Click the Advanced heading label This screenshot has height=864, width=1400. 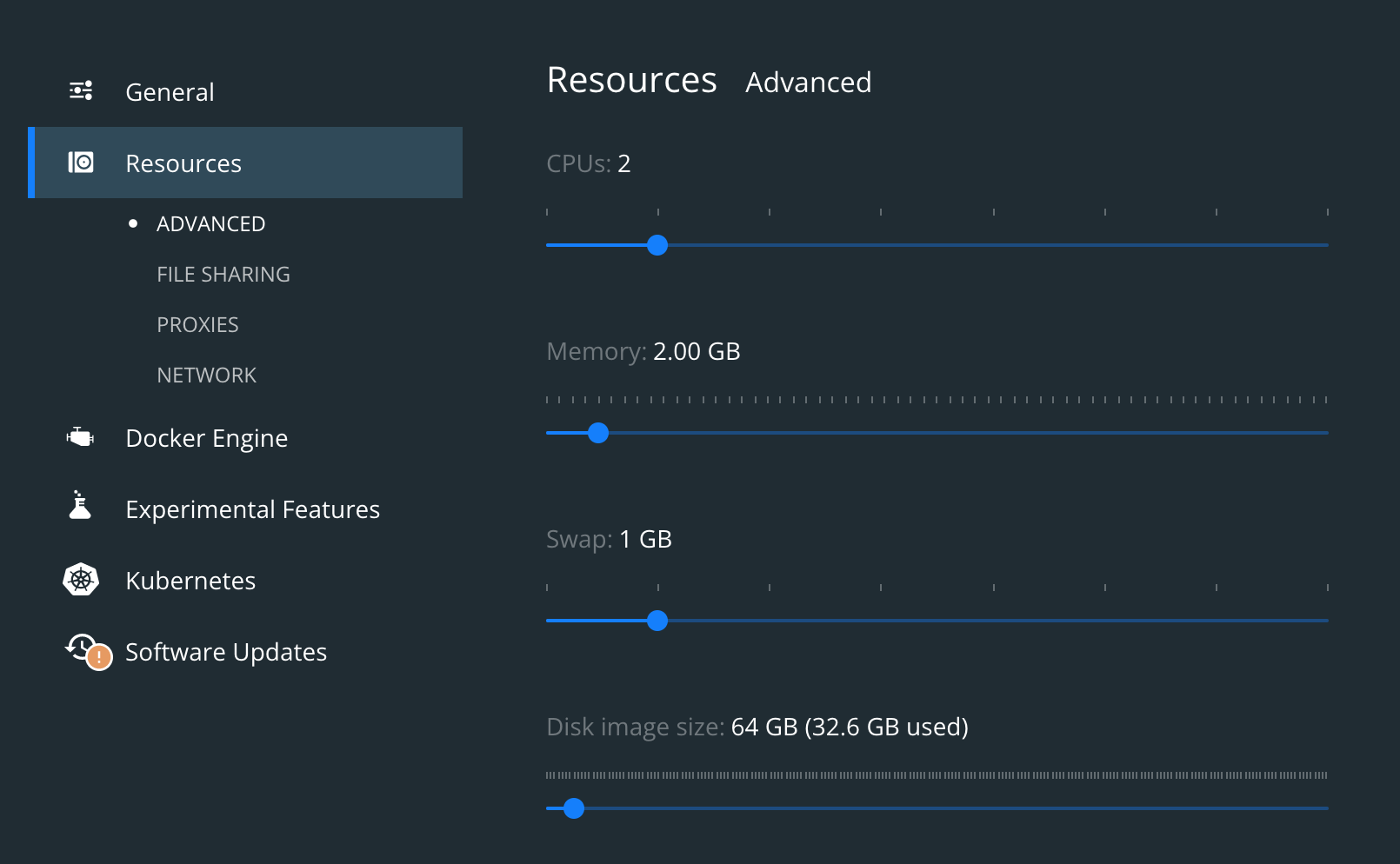[808, 83]
